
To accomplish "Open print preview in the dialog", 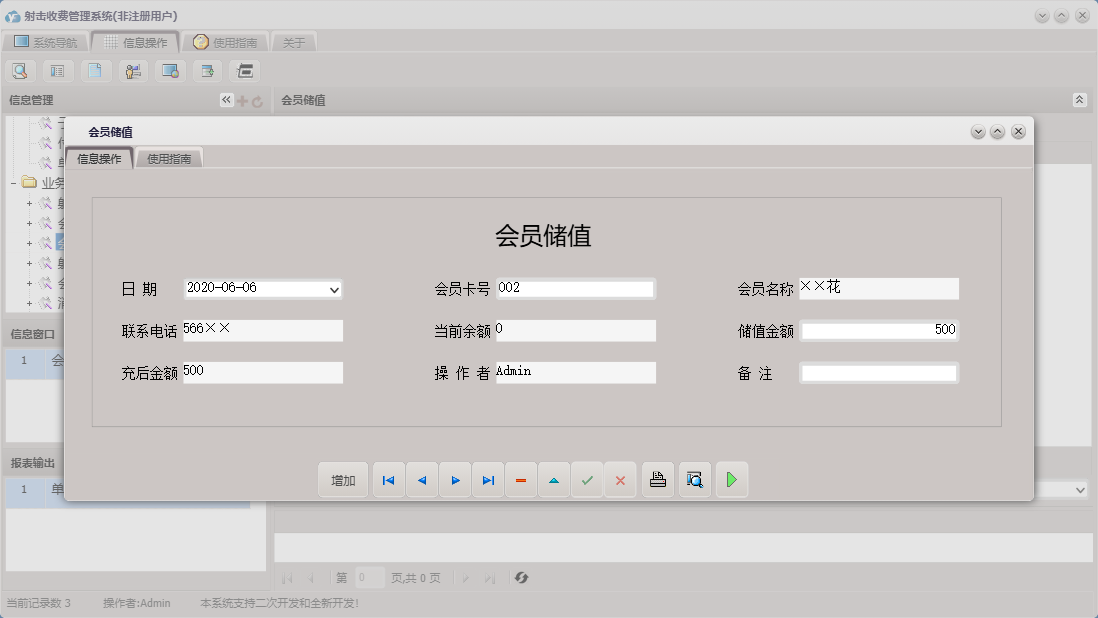I will [694, 480].
